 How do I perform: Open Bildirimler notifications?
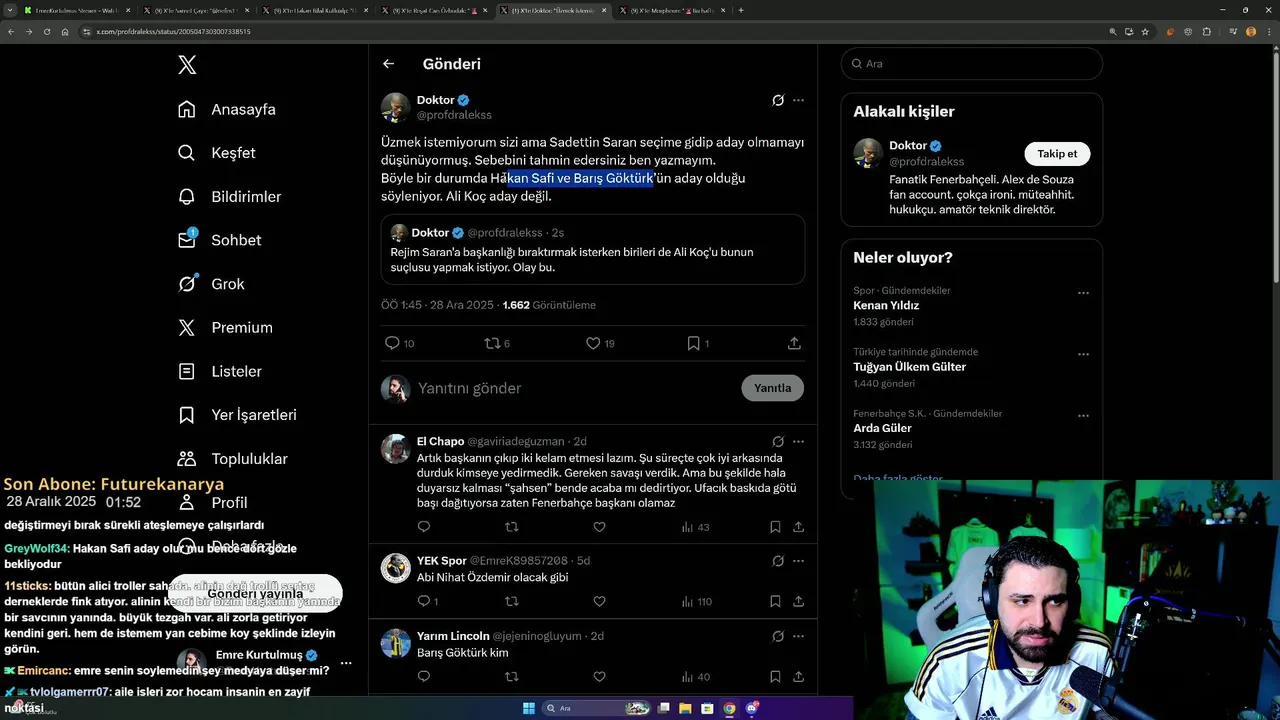click(228, 197)
